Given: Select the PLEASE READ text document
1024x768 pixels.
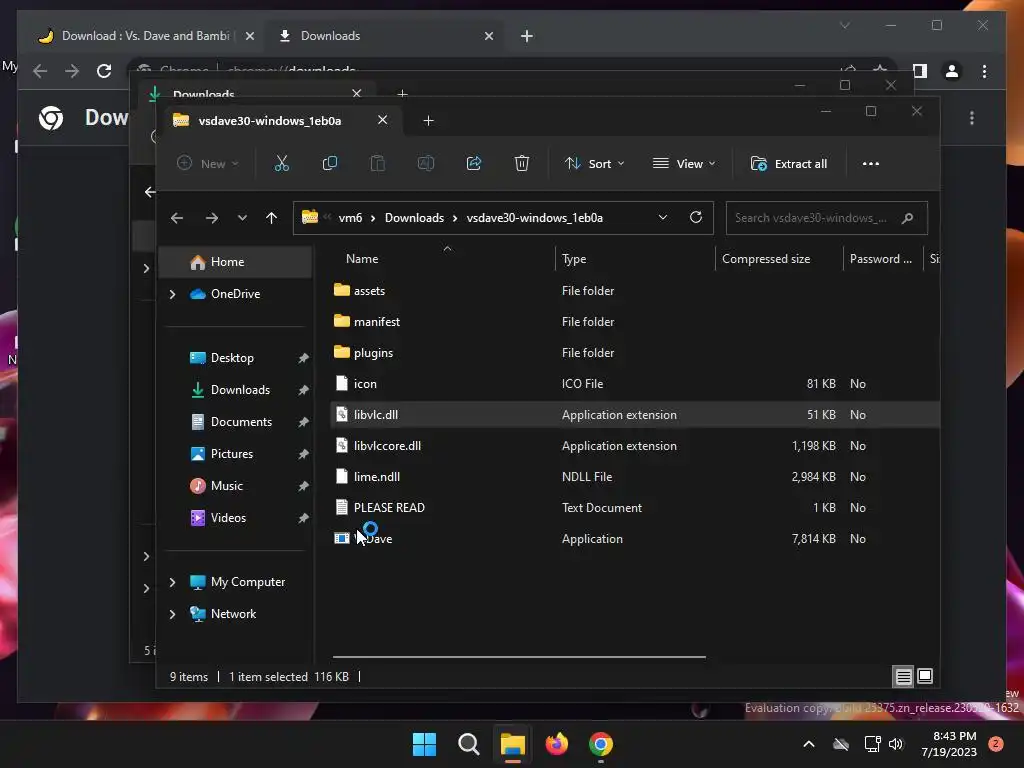Looking at the screenshot, I should pos(389,508).
